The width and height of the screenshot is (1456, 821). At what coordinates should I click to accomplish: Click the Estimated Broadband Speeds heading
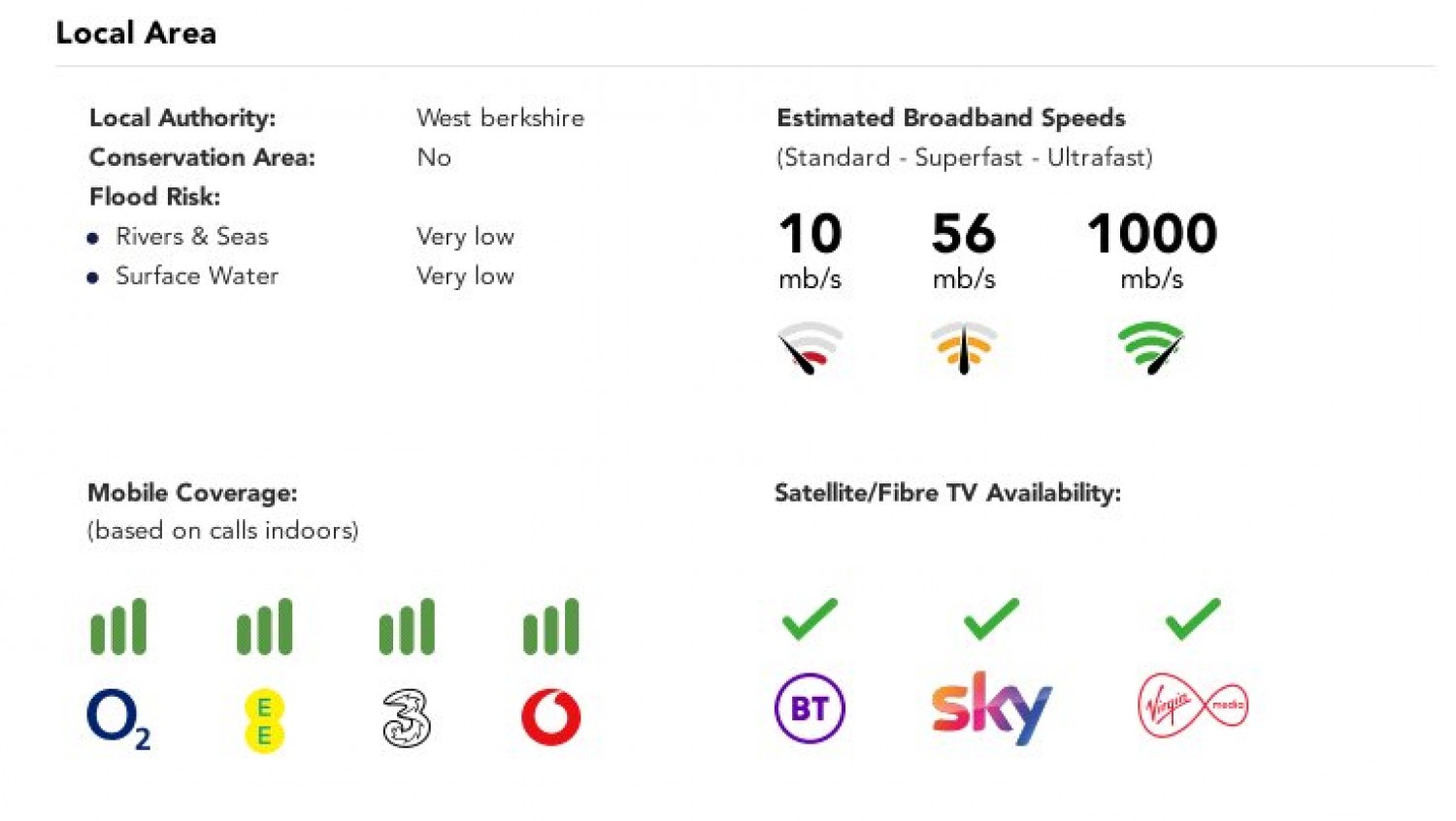coord(950,118)
